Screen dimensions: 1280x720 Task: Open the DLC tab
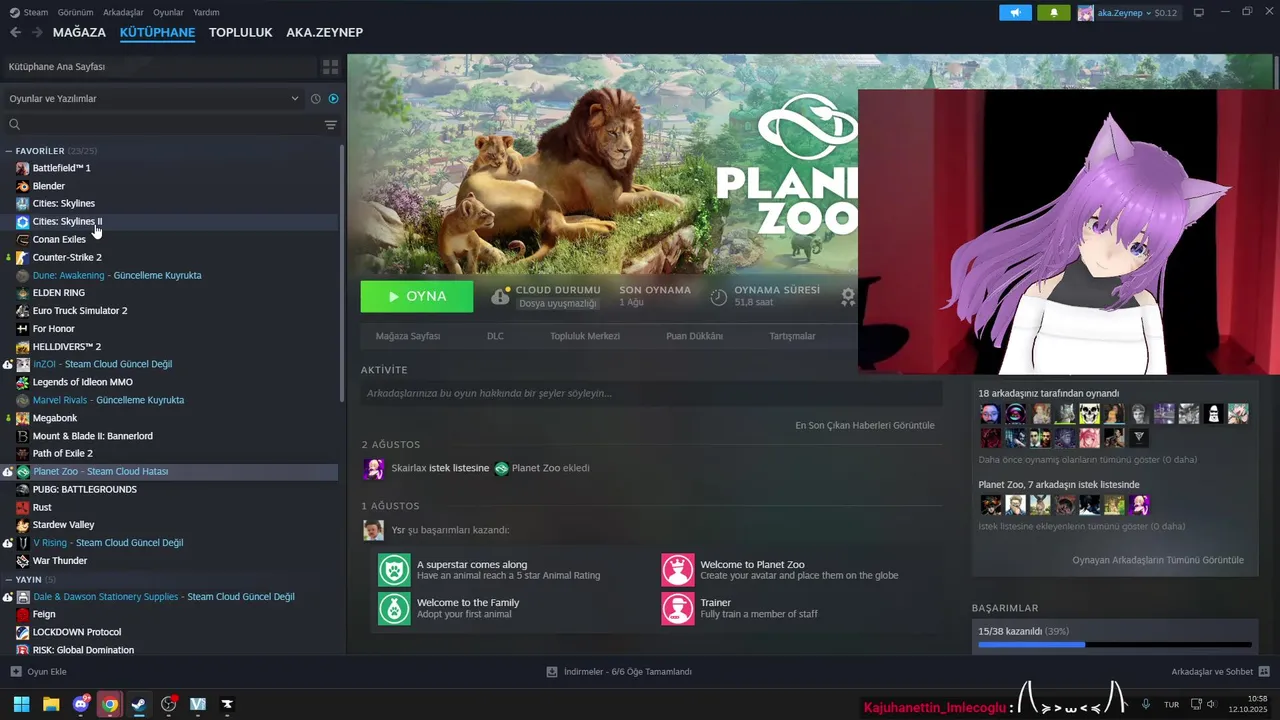(x=495, y=336)
